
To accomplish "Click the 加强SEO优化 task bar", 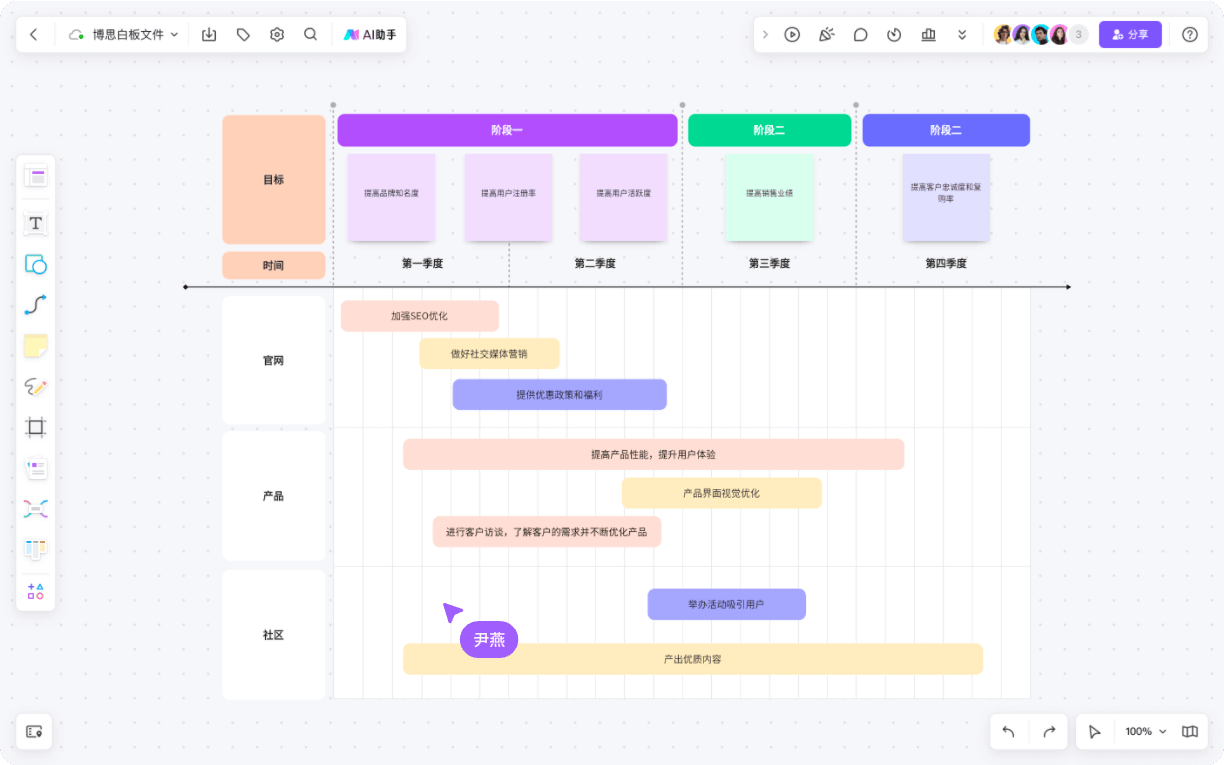I will click(x=419, y=316).
